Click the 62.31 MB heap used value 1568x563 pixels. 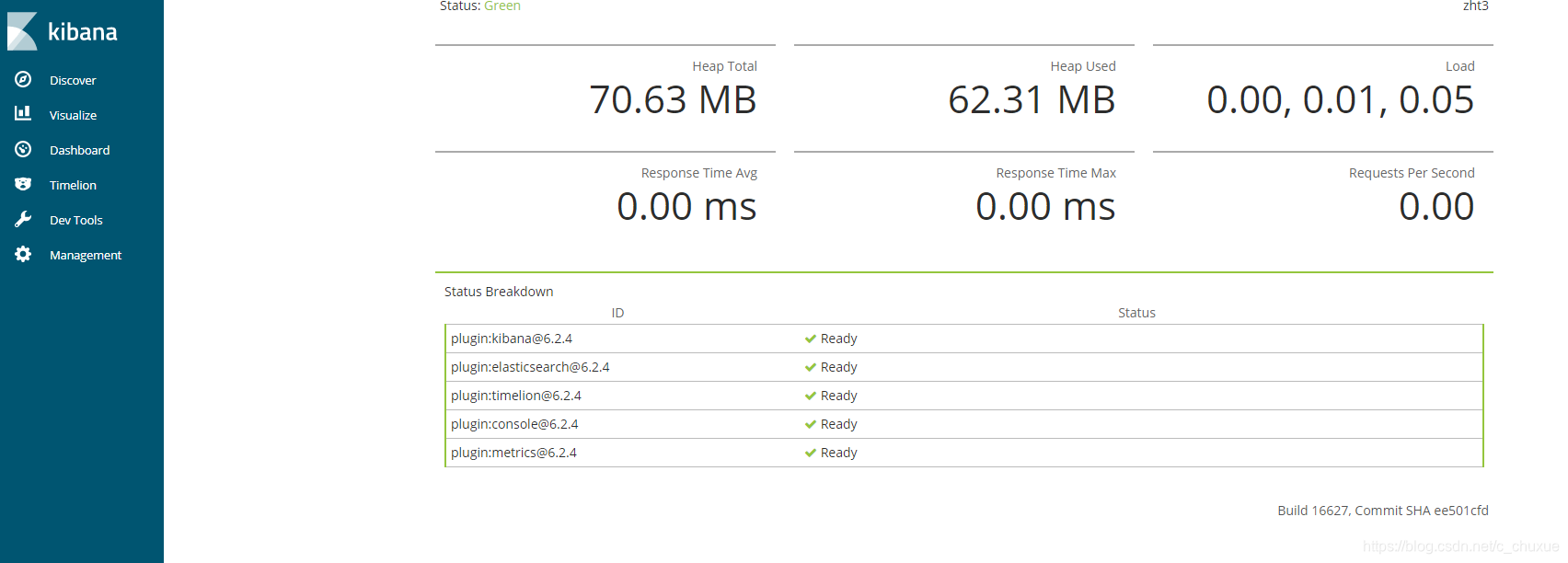(1032, 99)
